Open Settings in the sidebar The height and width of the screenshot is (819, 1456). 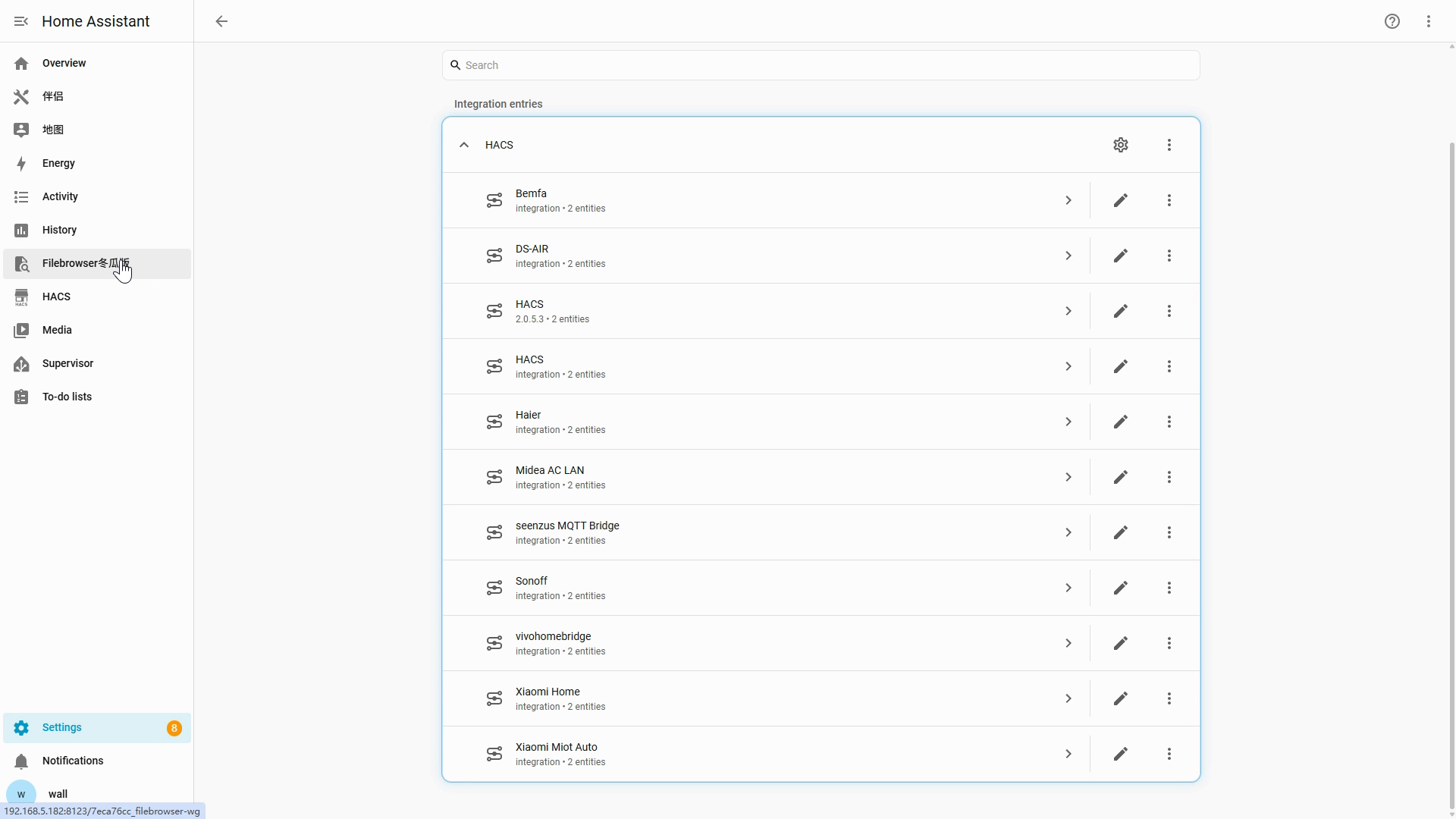click(x=97, y=727)
